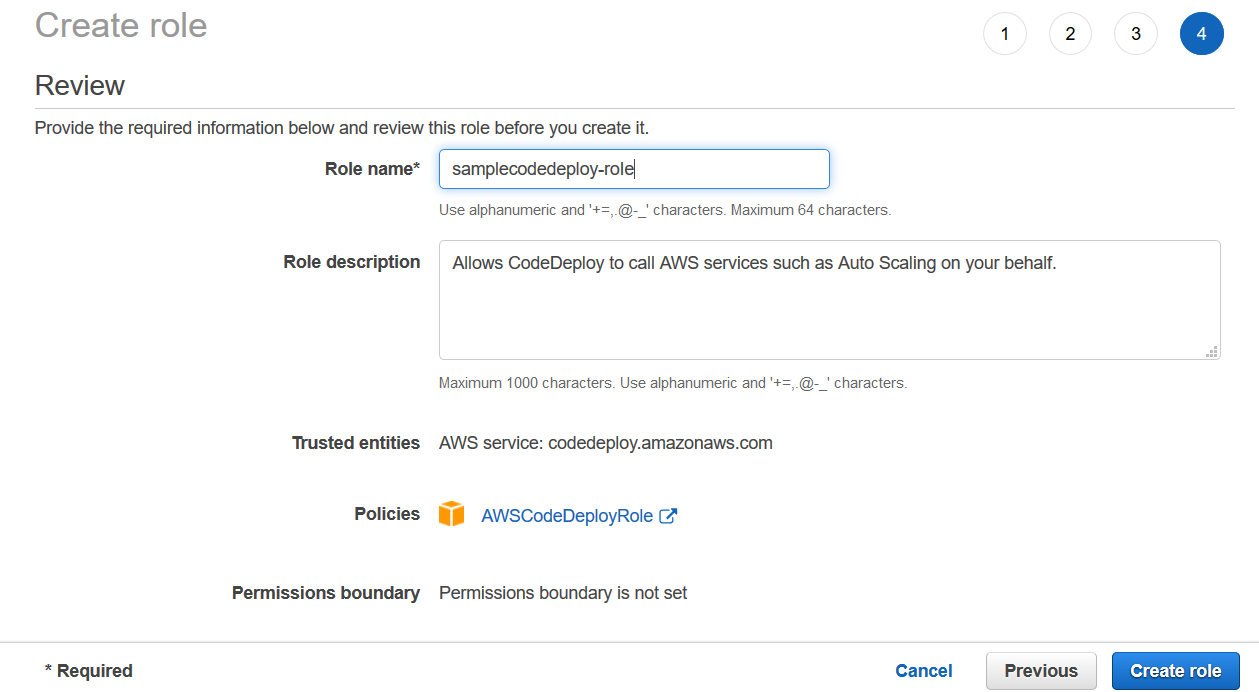The height and width of the screenshot is (692, 1259).
Task: Go back with the Previous button
Action: [x=1041, y=671]
